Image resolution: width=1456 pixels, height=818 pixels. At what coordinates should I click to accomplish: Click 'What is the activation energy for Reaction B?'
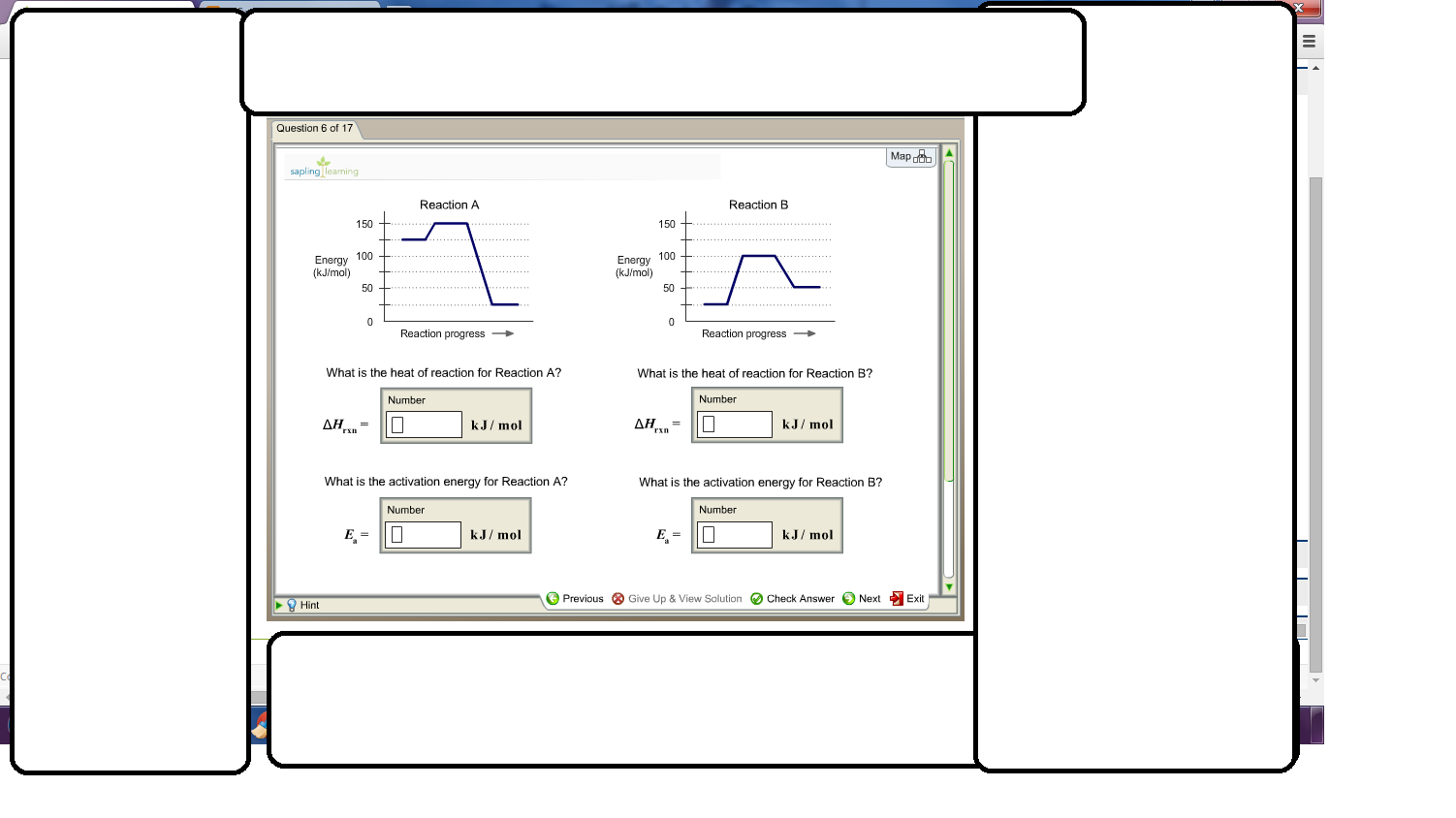click(x=761, y=483)
